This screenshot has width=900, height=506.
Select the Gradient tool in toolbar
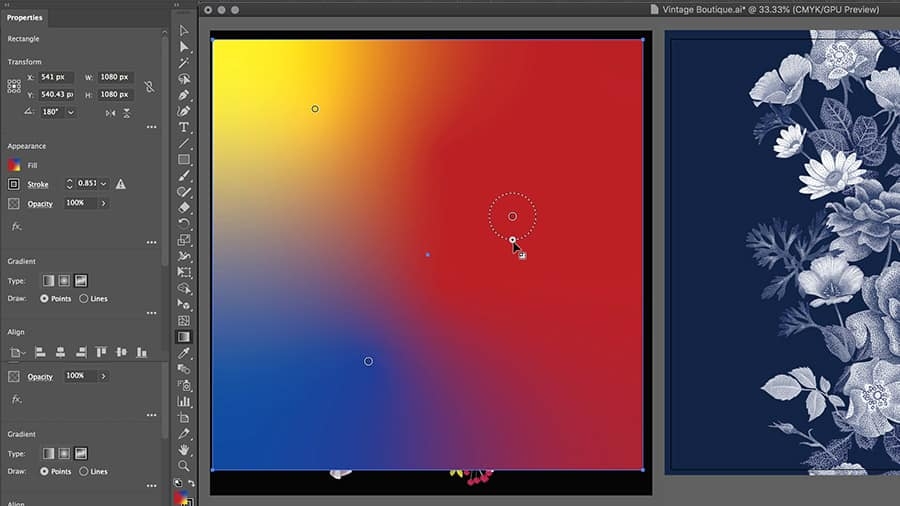[184, 337]
